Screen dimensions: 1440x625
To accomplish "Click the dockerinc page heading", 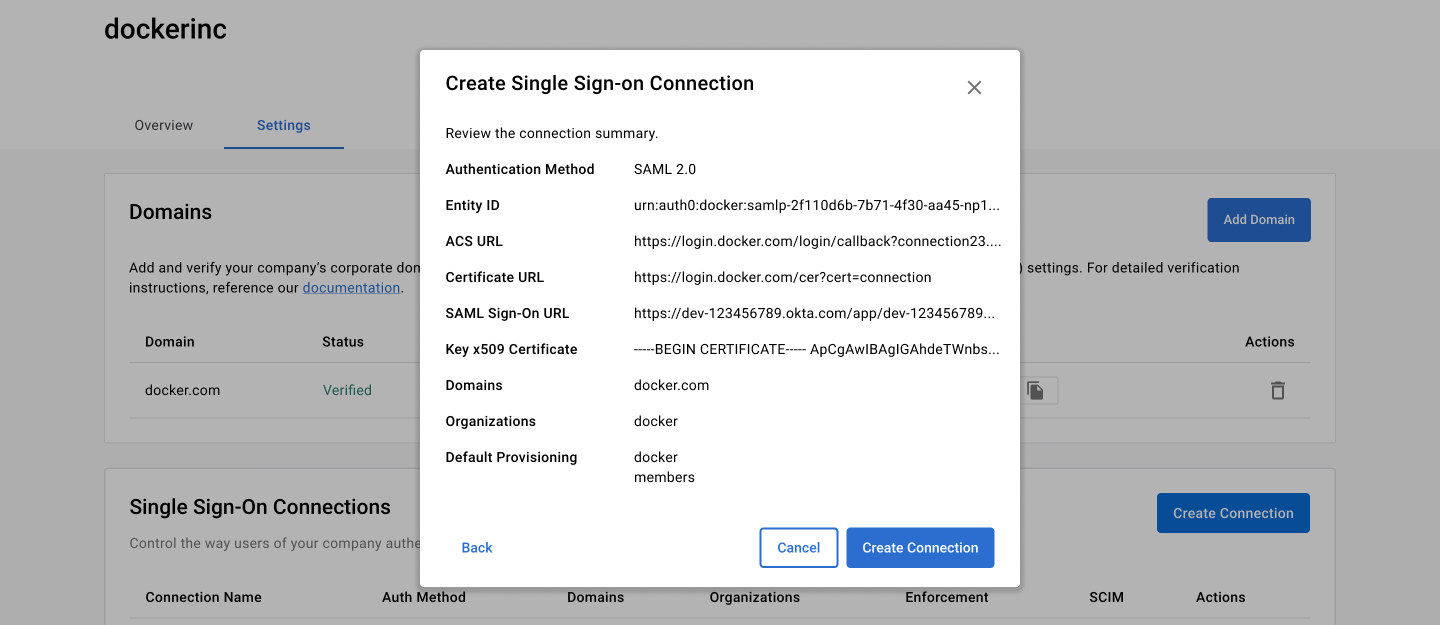I will tap(166, 29).
